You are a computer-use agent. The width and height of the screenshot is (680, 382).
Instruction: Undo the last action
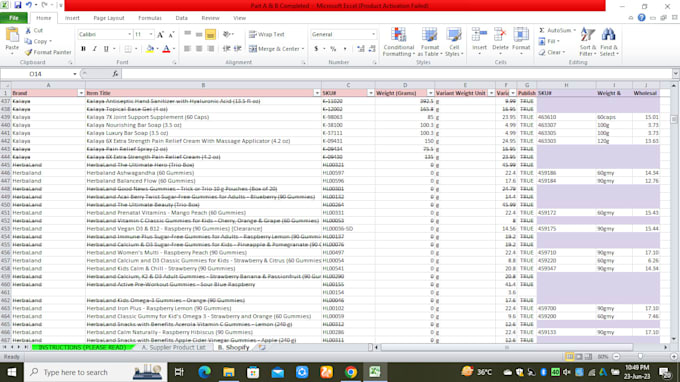29,6
